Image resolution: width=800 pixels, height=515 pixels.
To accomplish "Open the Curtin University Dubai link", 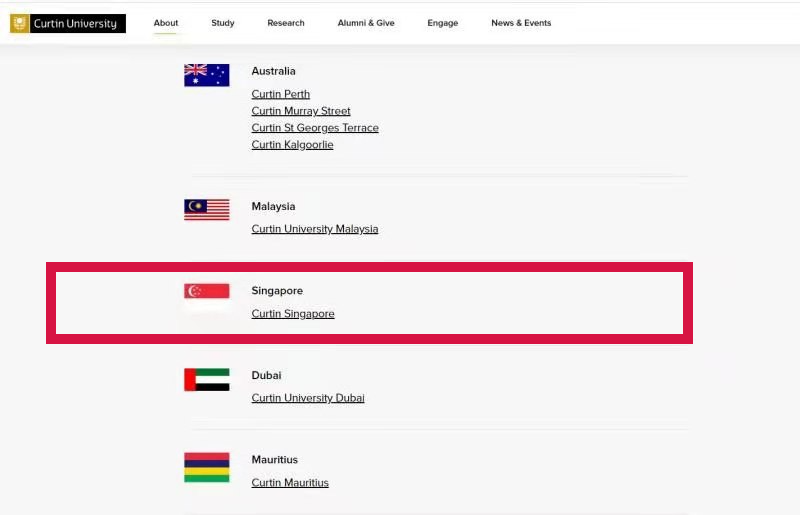I will [x=308, y=398].
